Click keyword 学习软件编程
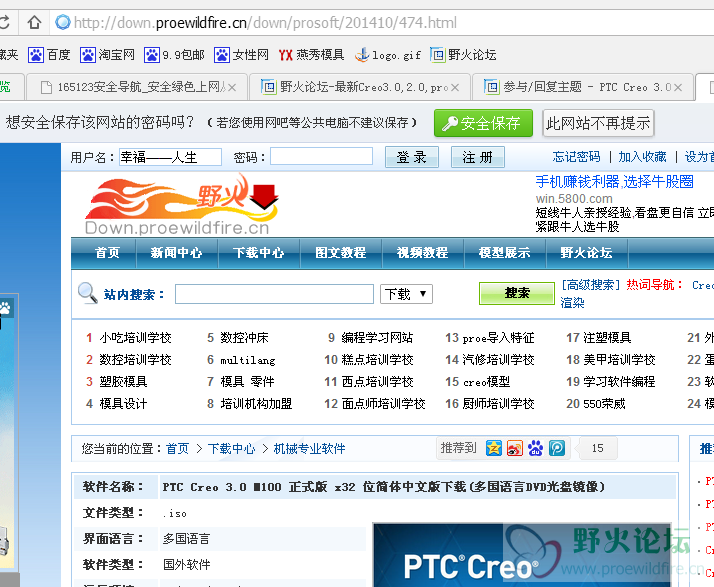 point(619,382)
